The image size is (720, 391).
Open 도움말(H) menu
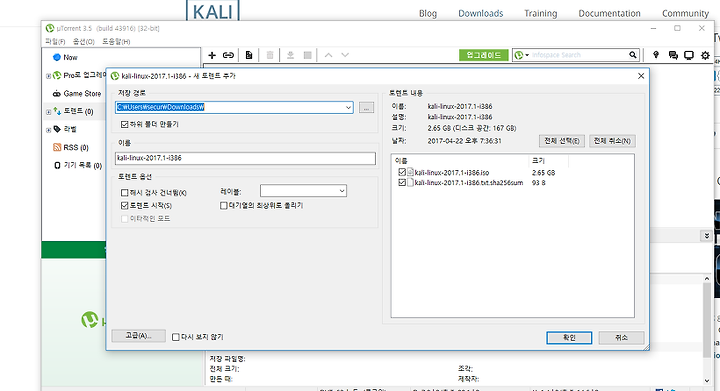(116, 42)
